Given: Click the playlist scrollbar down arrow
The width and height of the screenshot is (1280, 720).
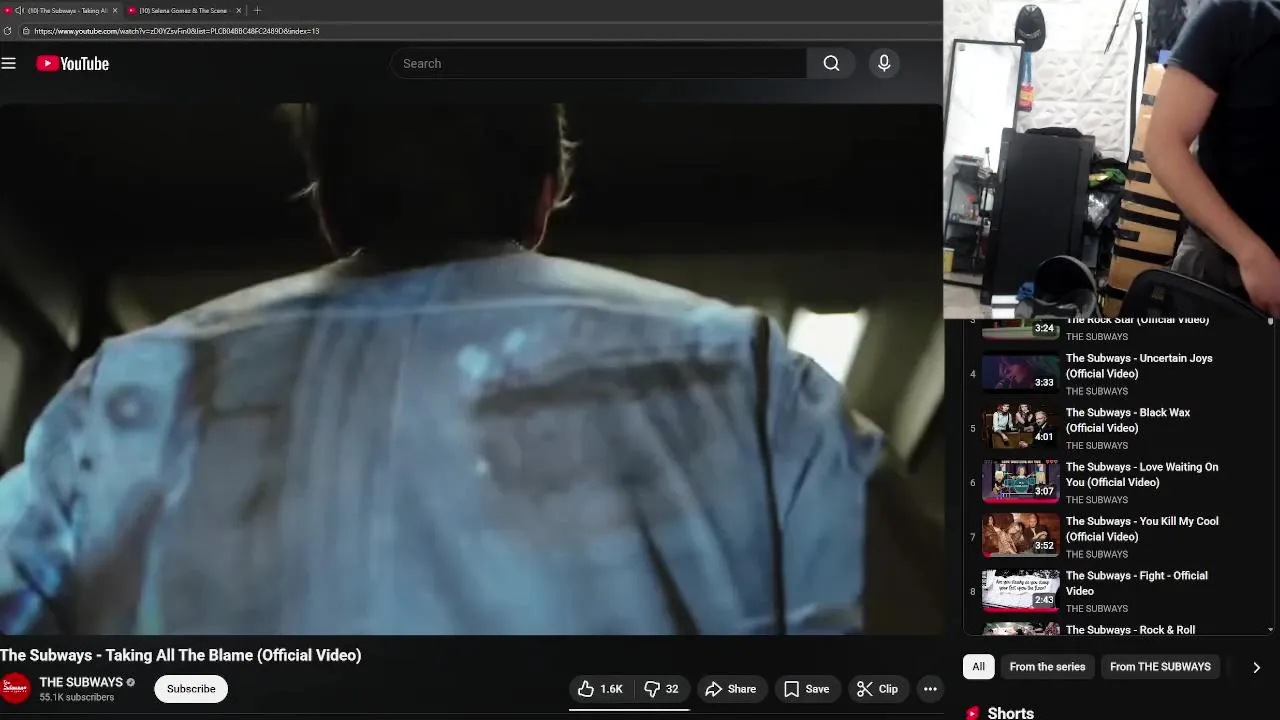Looking at the screenshot, I should (1271, 630).
